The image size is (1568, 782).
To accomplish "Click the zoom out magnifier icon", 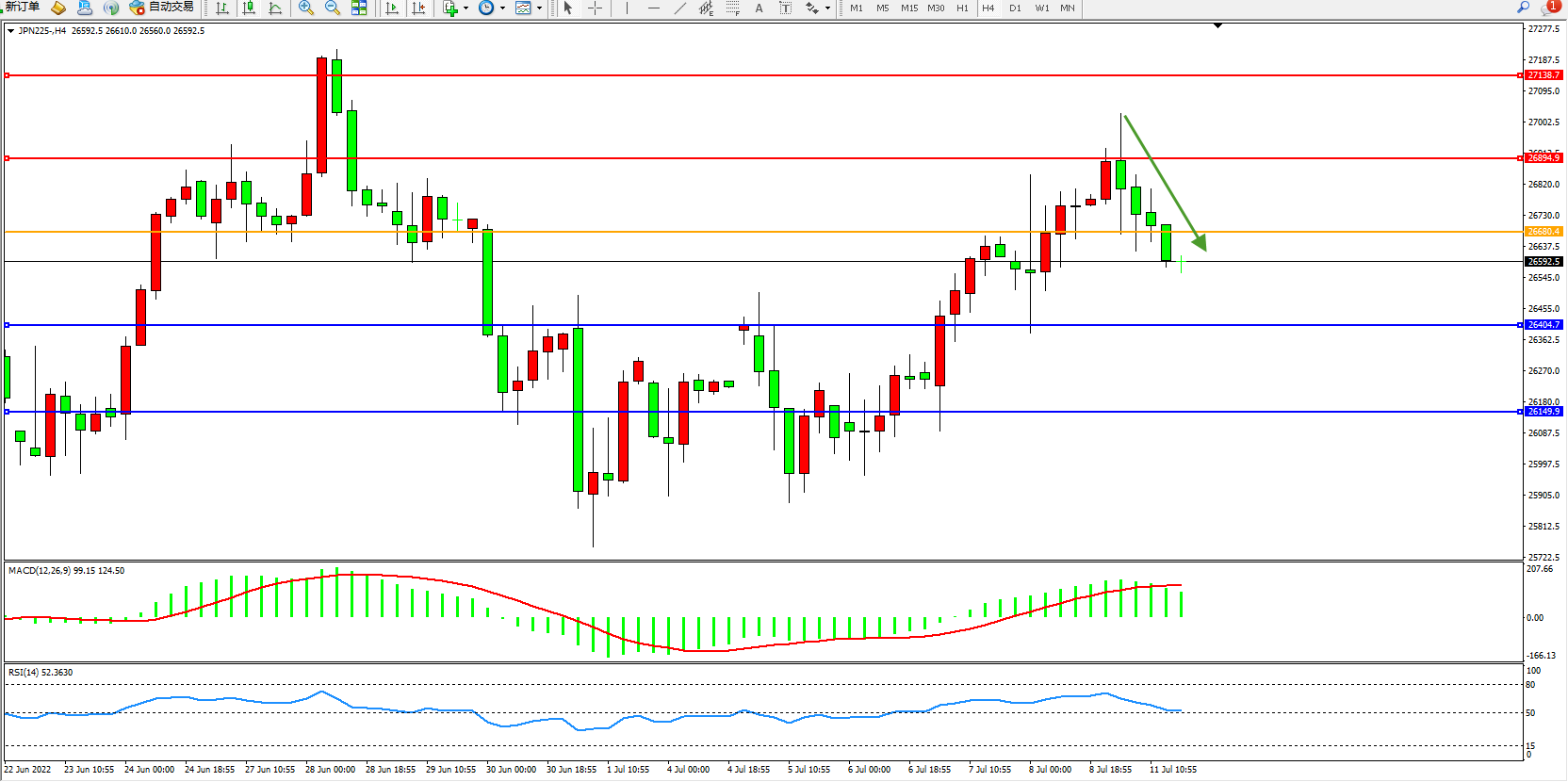I will [x=333, y=8].
